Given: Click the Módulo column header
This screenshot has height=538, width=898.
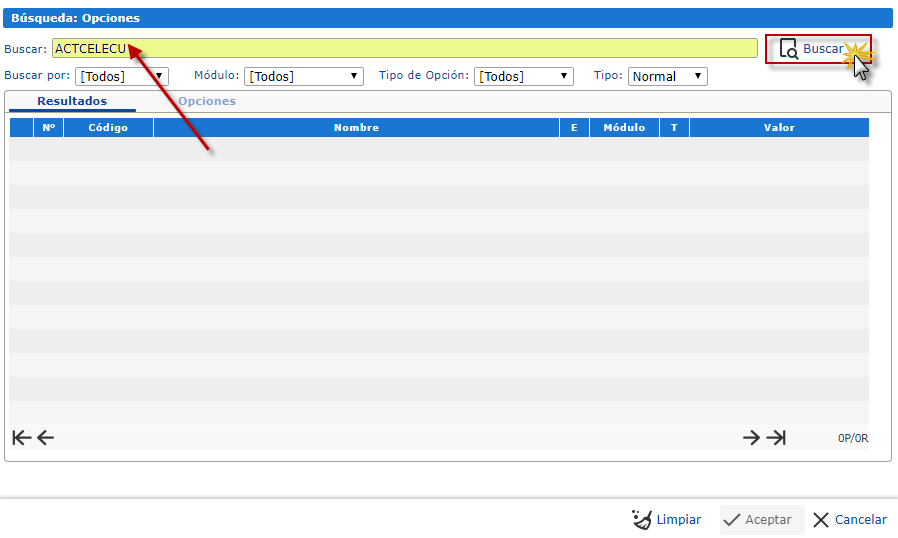Looking at the screenshot, I should [x=624, y=128].
